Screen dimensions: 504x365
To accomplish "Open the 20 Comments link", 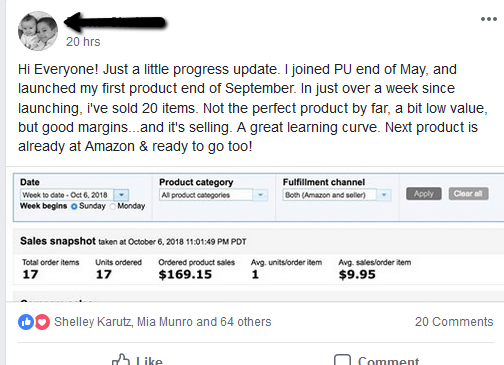I will pyautogui.click(x=454, y=322).
